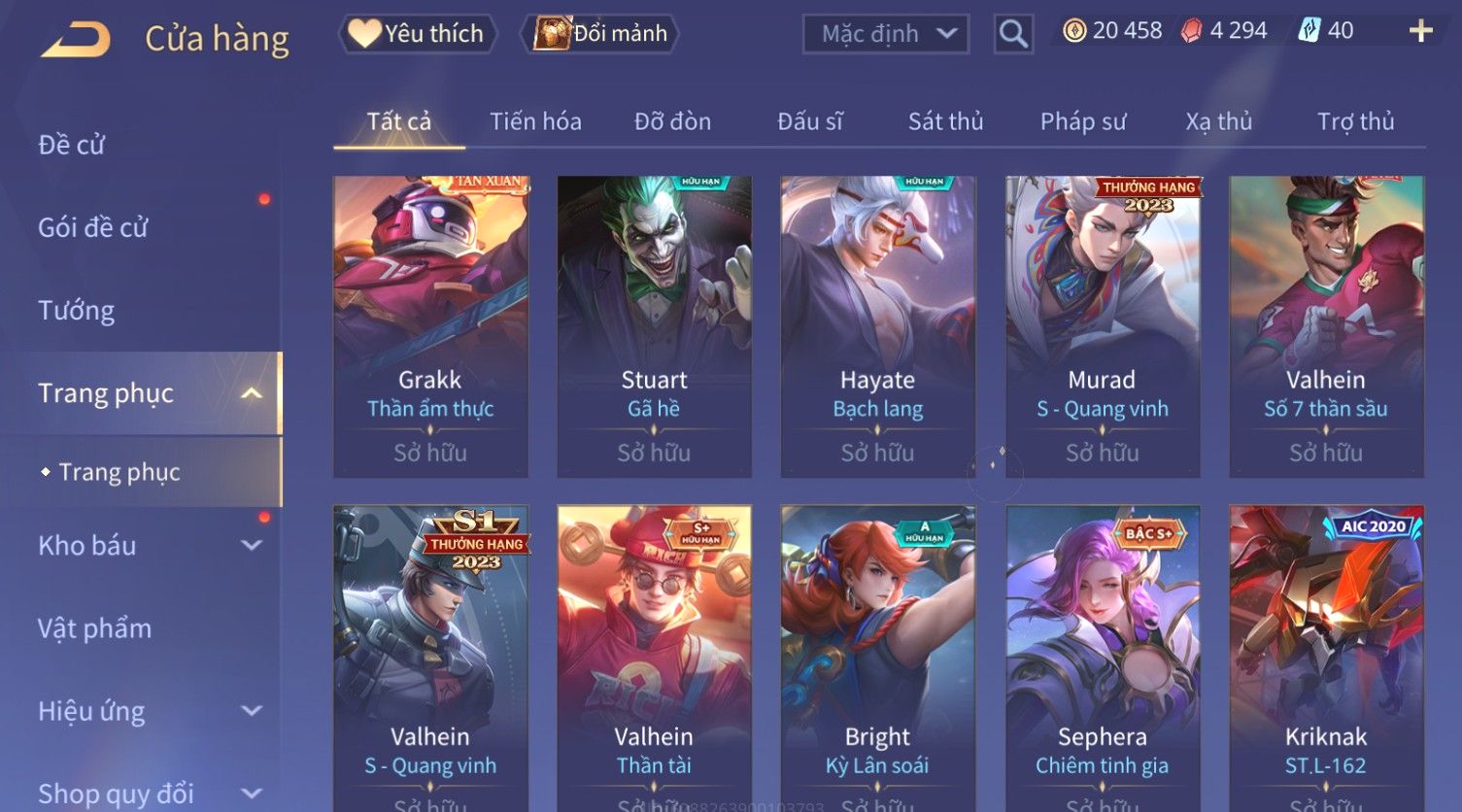The height and width of the screenshot is (812, 1462).
Task: Open the Mặc định sort dropdown
Action: coord(886,34)
